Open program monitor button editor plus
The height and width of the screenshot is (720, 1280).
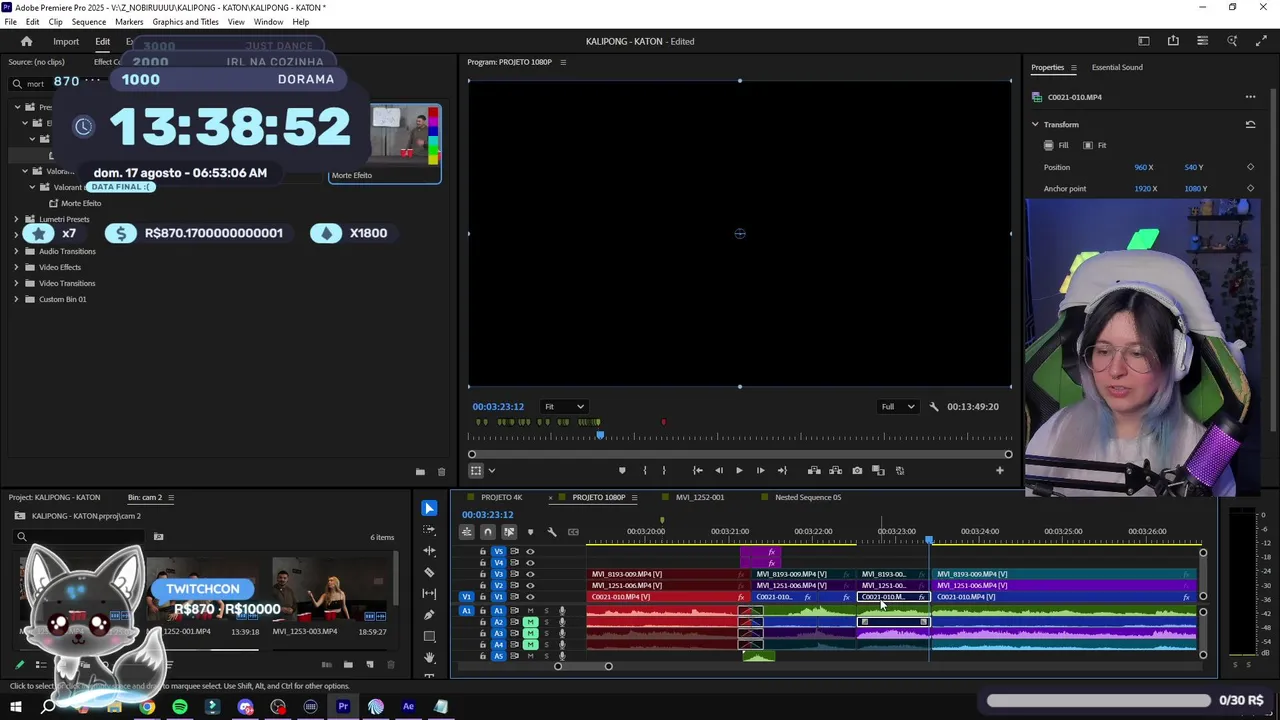[999, 470]
